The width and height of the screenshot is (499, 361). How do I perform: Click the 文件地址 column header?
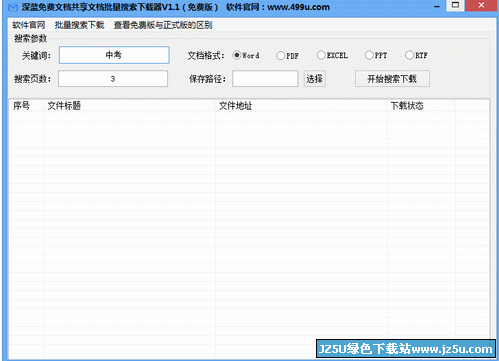coord(301,106)
